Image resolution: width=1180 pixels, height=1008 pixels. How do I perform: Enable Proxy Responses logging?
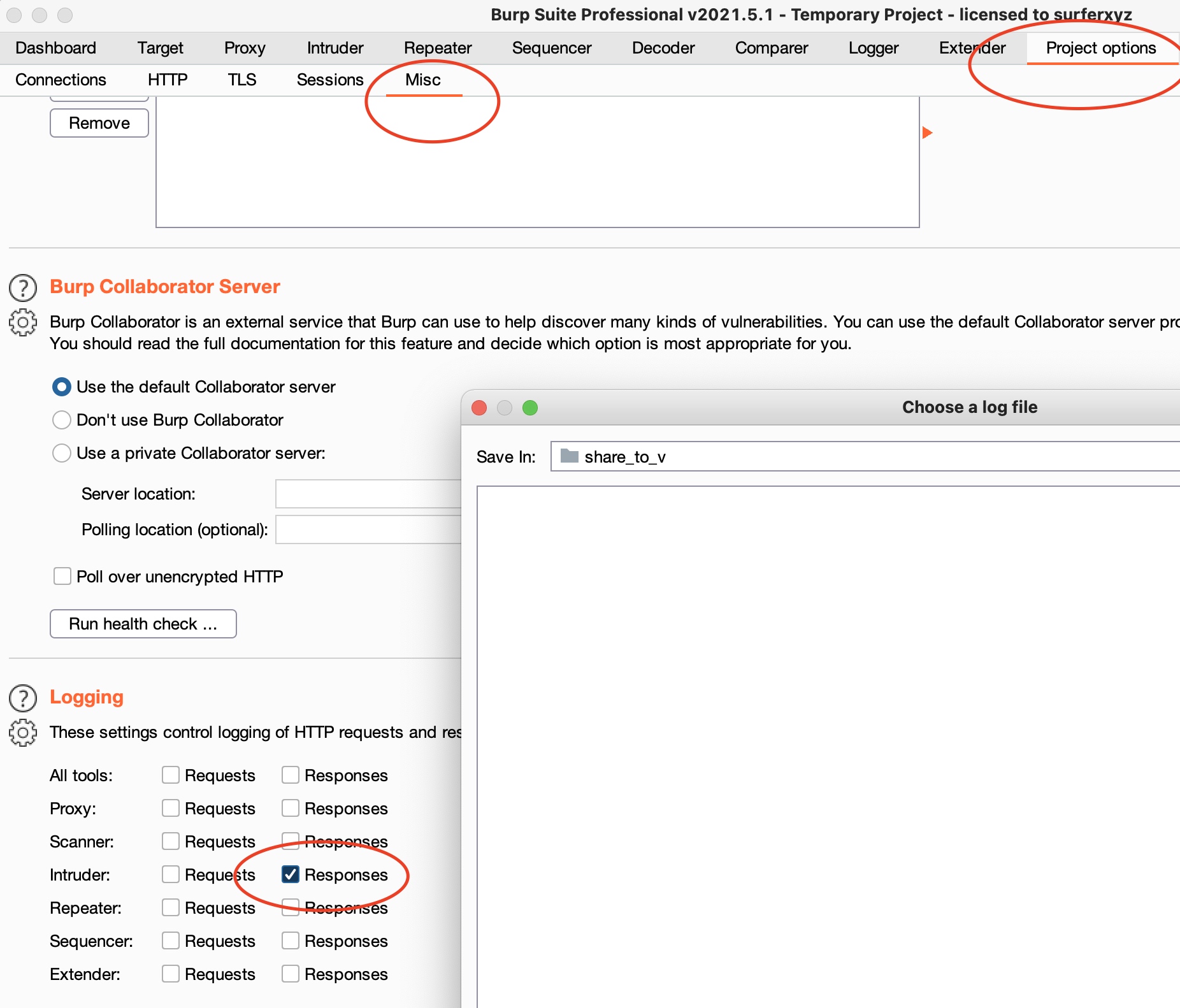(x=291, y=808)
